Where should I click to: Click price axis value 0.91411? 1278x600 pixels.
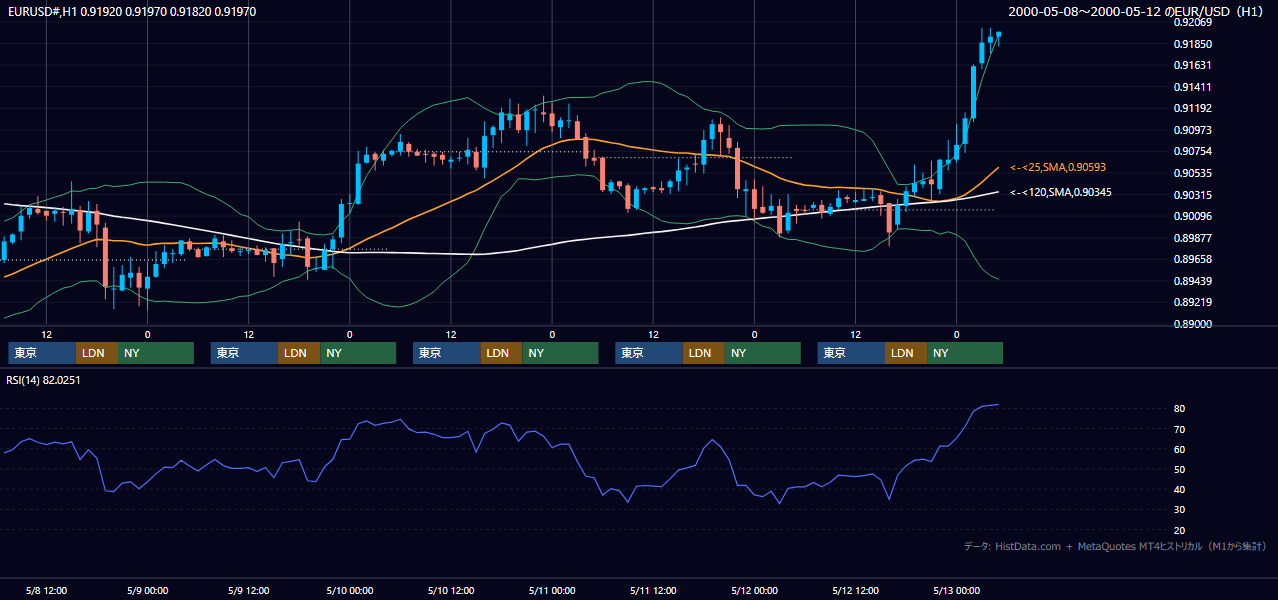coord(1193,87)
